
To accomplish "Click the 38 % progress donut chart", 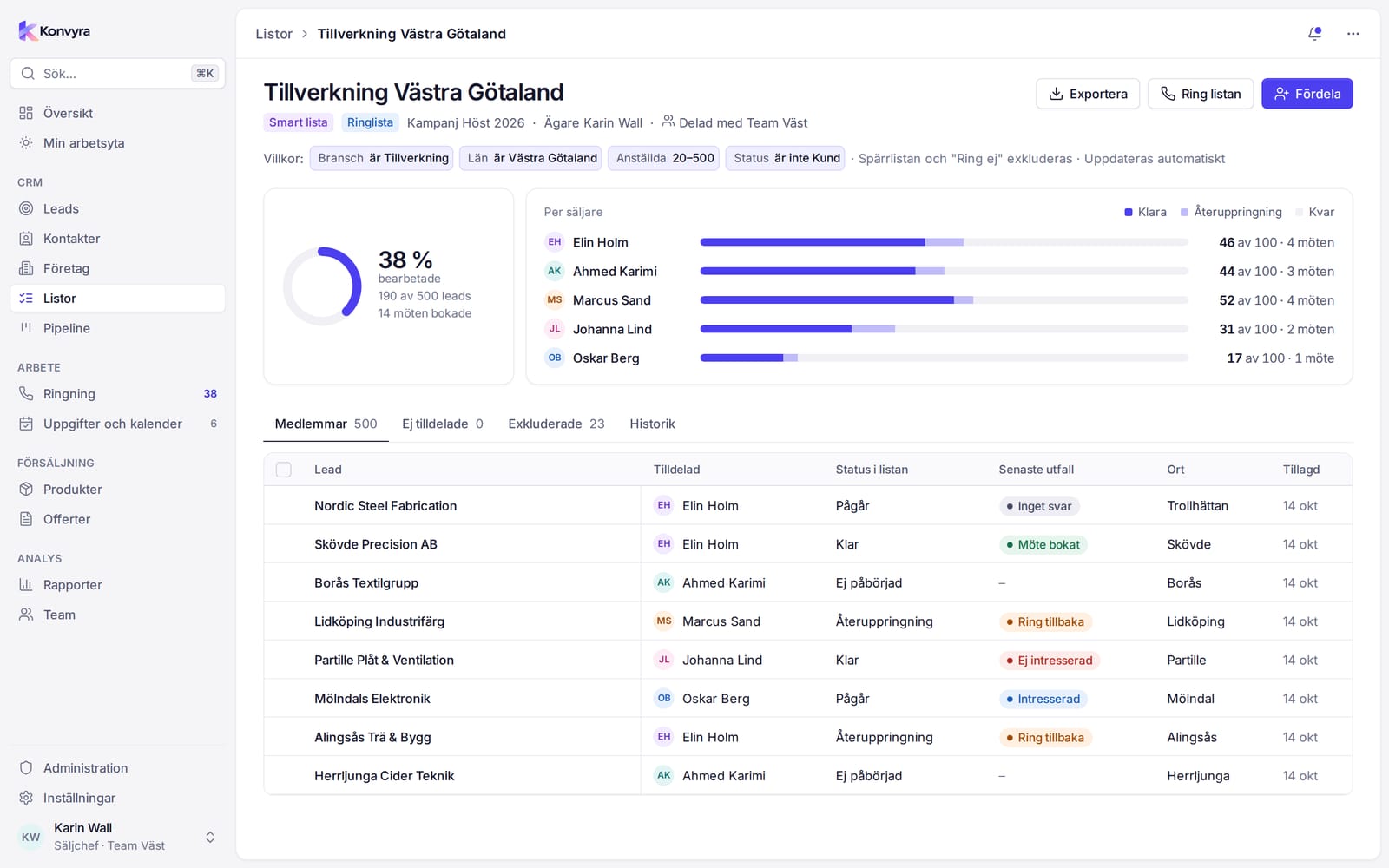I will point(322,286).
